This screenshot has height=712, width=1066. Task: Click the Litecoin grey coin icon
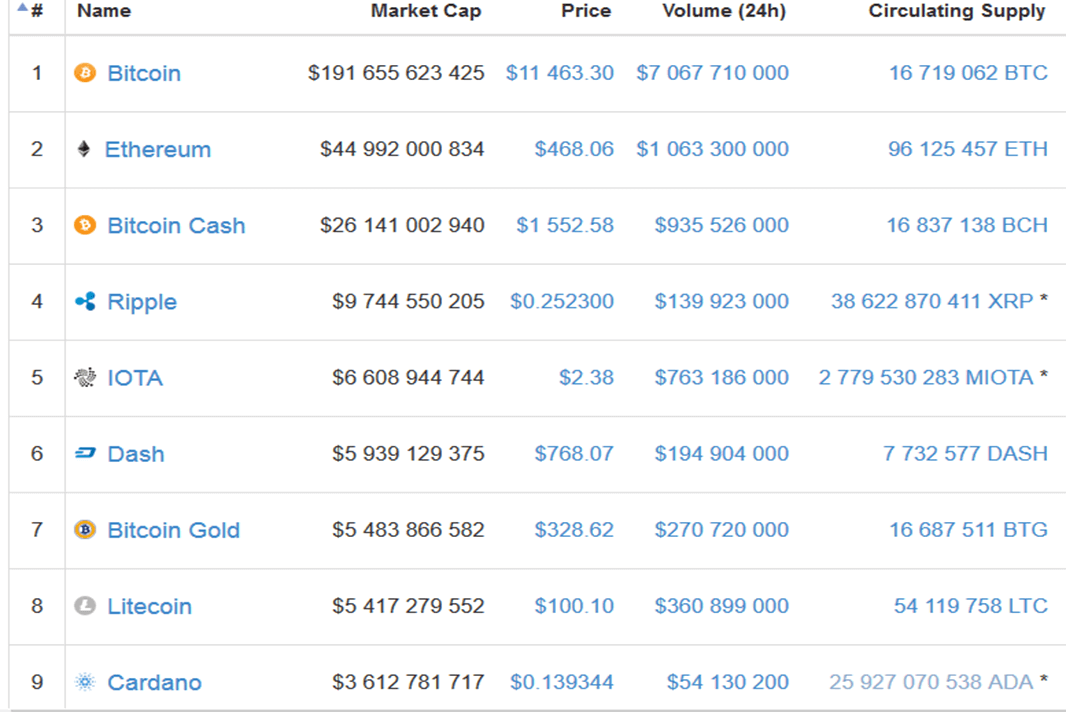click(85, 606)
